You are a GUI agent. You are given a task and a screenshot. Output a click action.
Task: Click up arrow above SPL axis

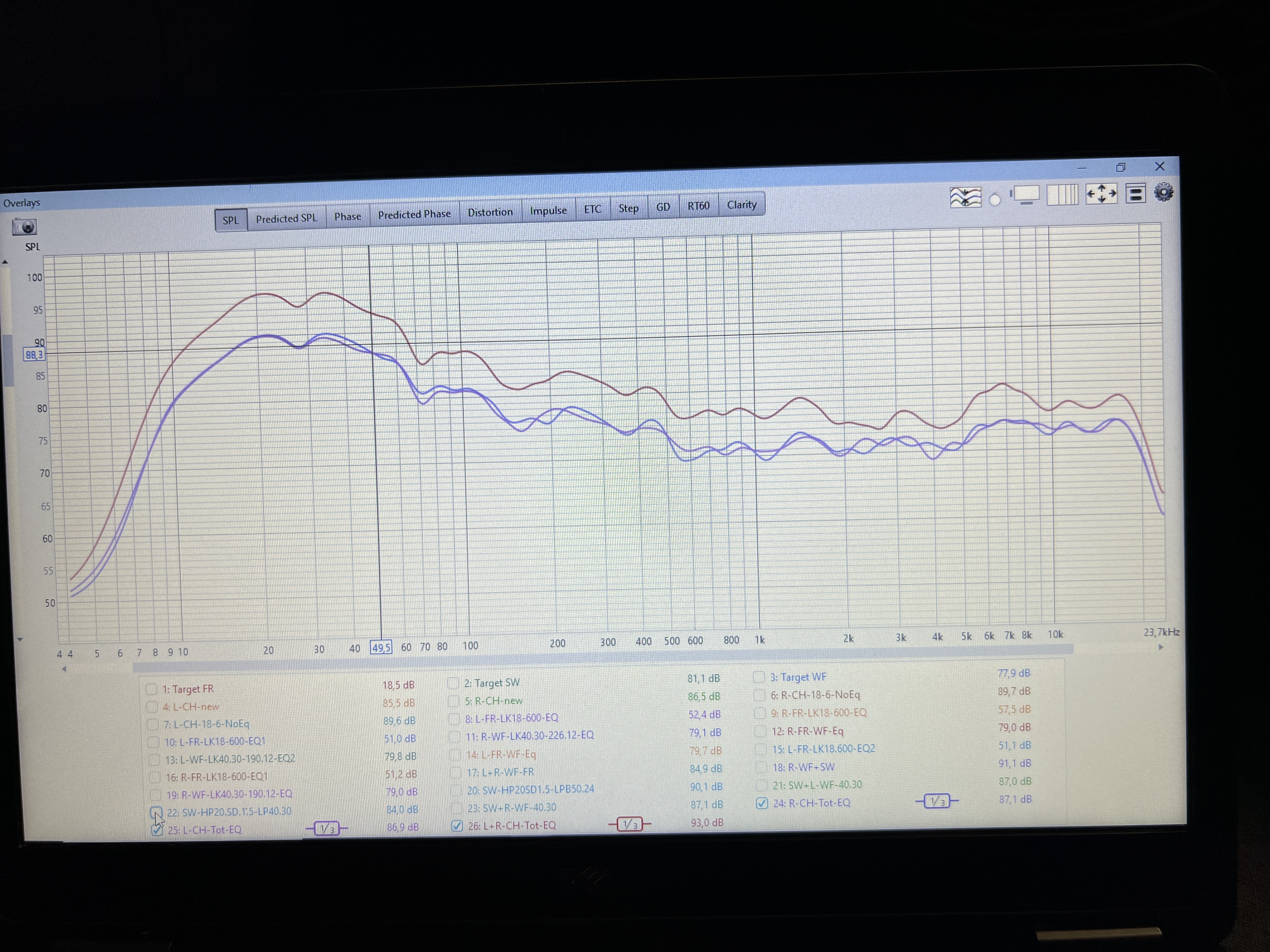[x=5, y=262]
